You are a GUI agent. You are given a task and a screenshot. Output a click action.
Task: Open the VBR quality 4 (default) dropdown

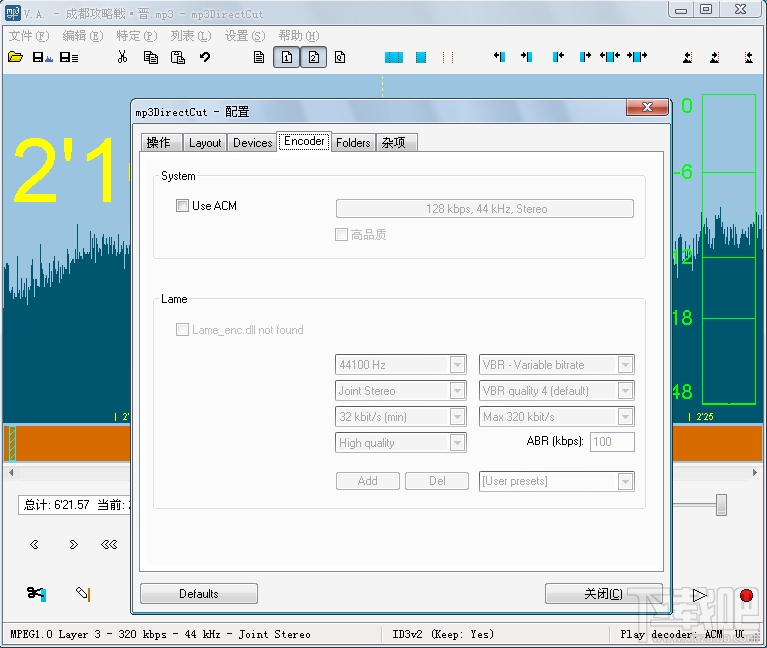pos(557,391)
